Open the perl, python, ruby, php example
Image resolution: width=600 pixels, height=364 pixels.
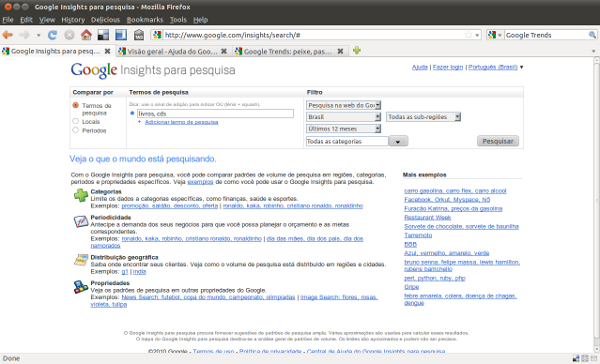435,278
